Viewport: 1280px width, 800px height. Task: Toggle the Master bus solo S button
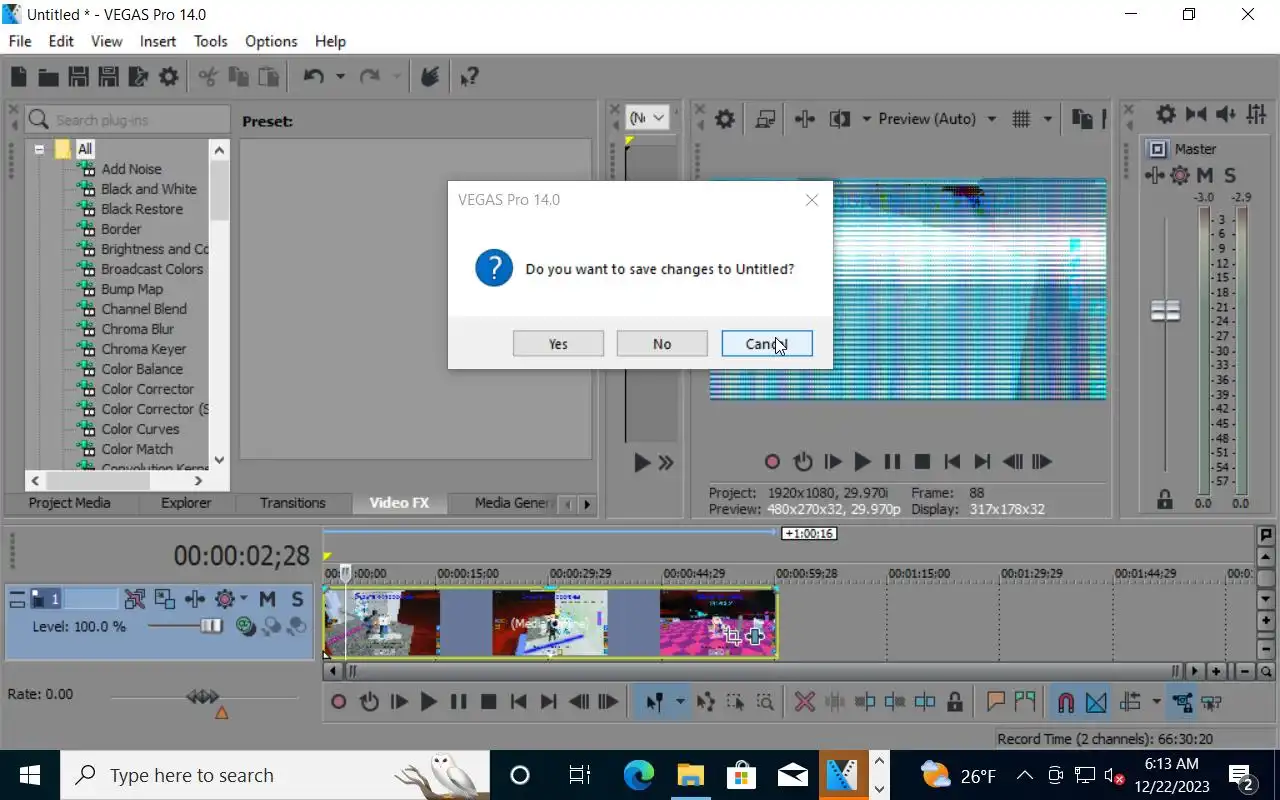coord(1230,175)
